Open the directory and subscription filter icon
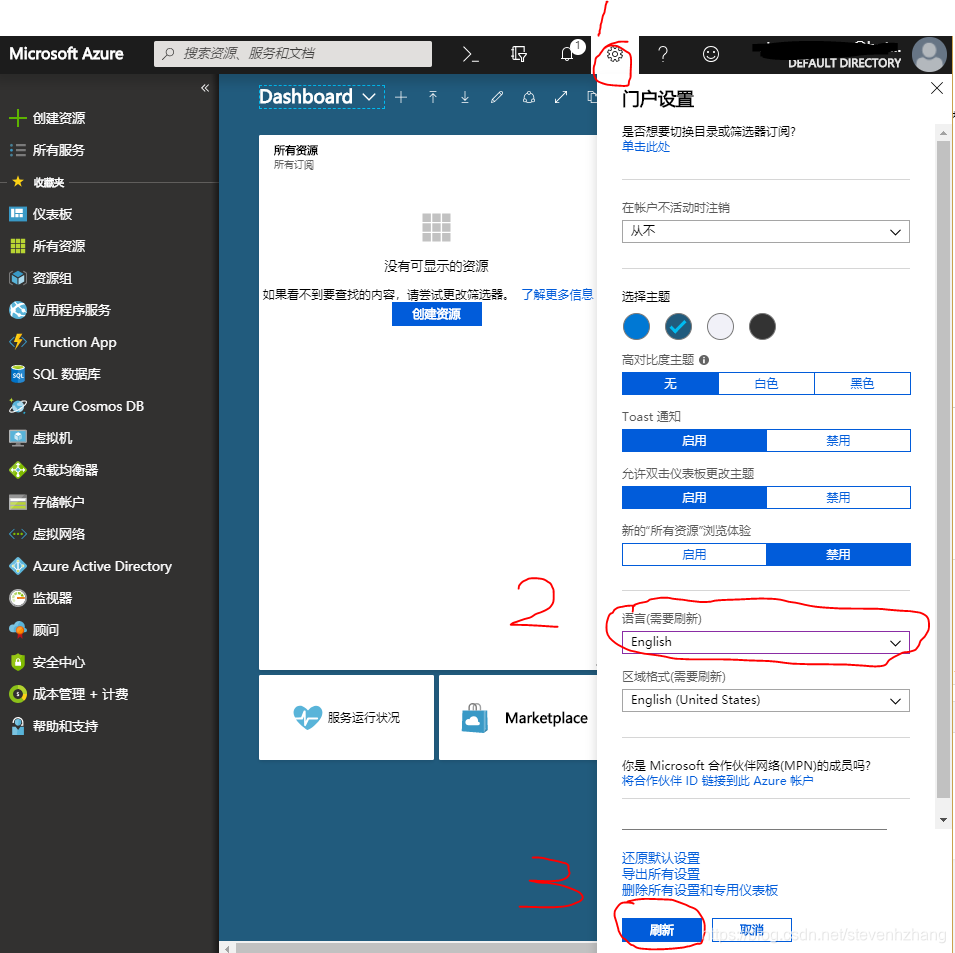This screenshot has width=955, height=953. coord(518,54)
